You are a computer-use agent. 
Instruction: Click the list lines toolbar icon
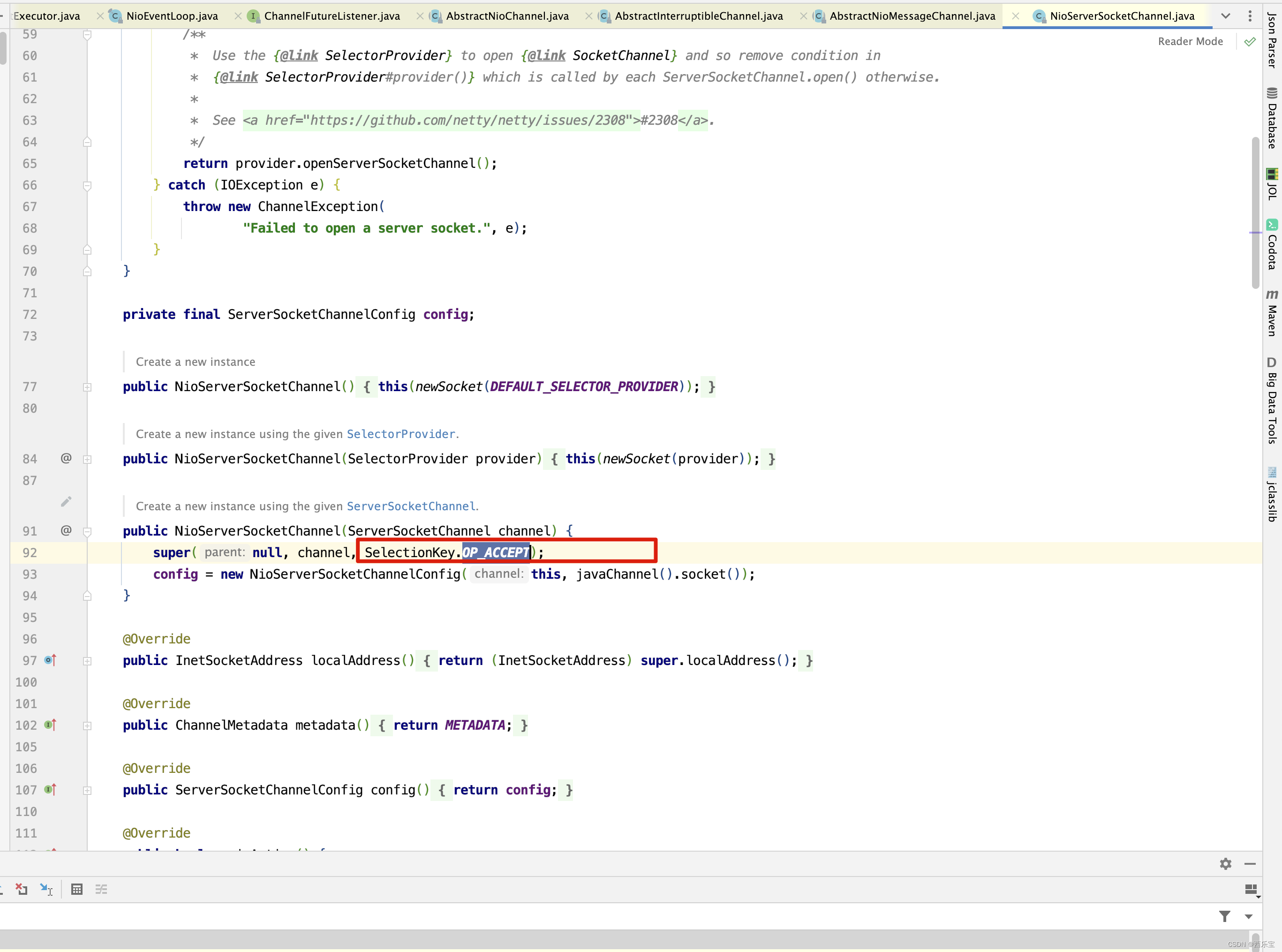click(101, 889)
